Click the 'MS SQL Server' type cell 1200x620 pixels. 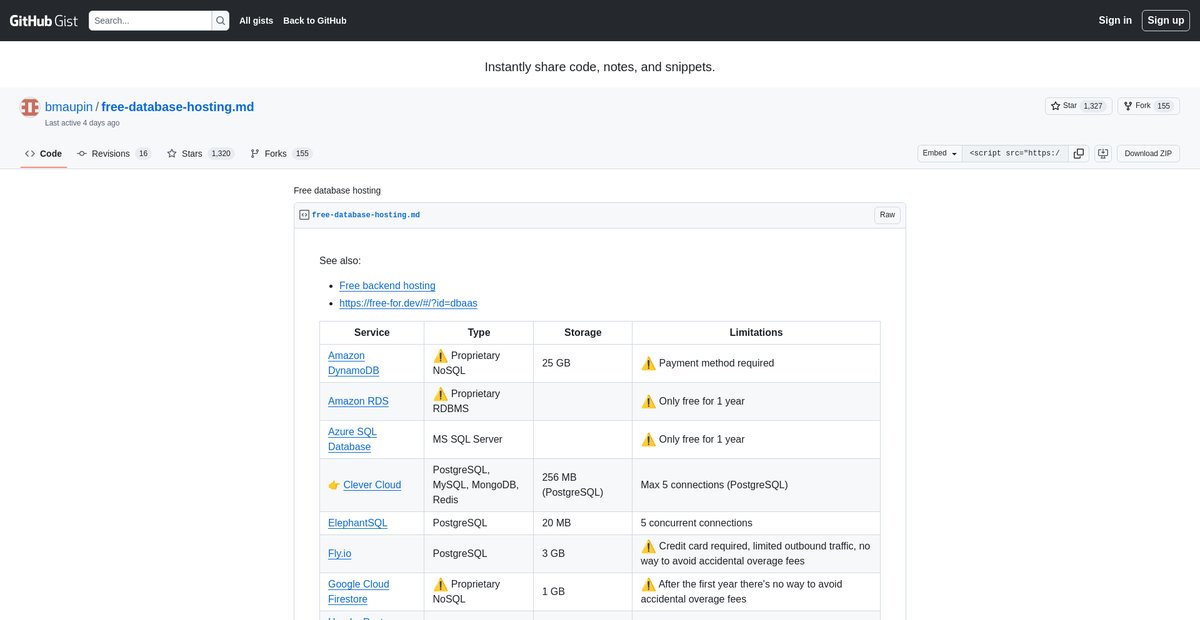479,439
